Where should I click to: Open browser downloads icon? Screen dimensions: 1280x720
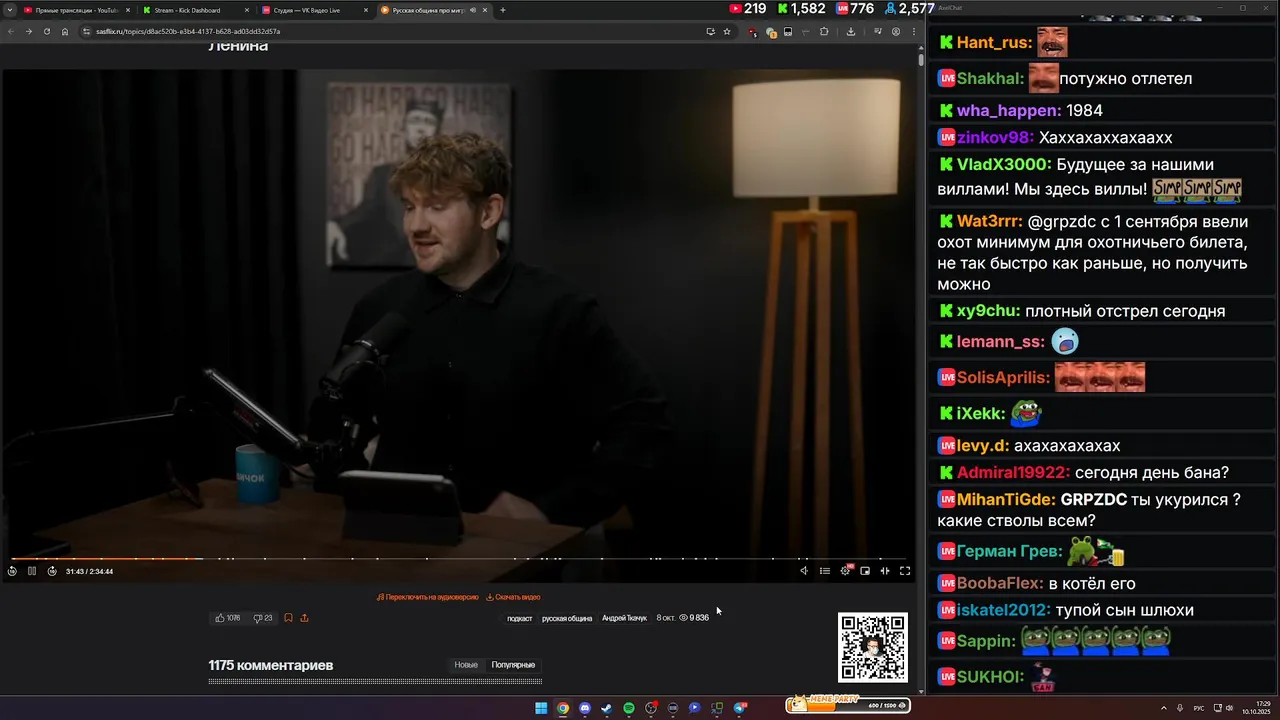(x=851, y=31)
